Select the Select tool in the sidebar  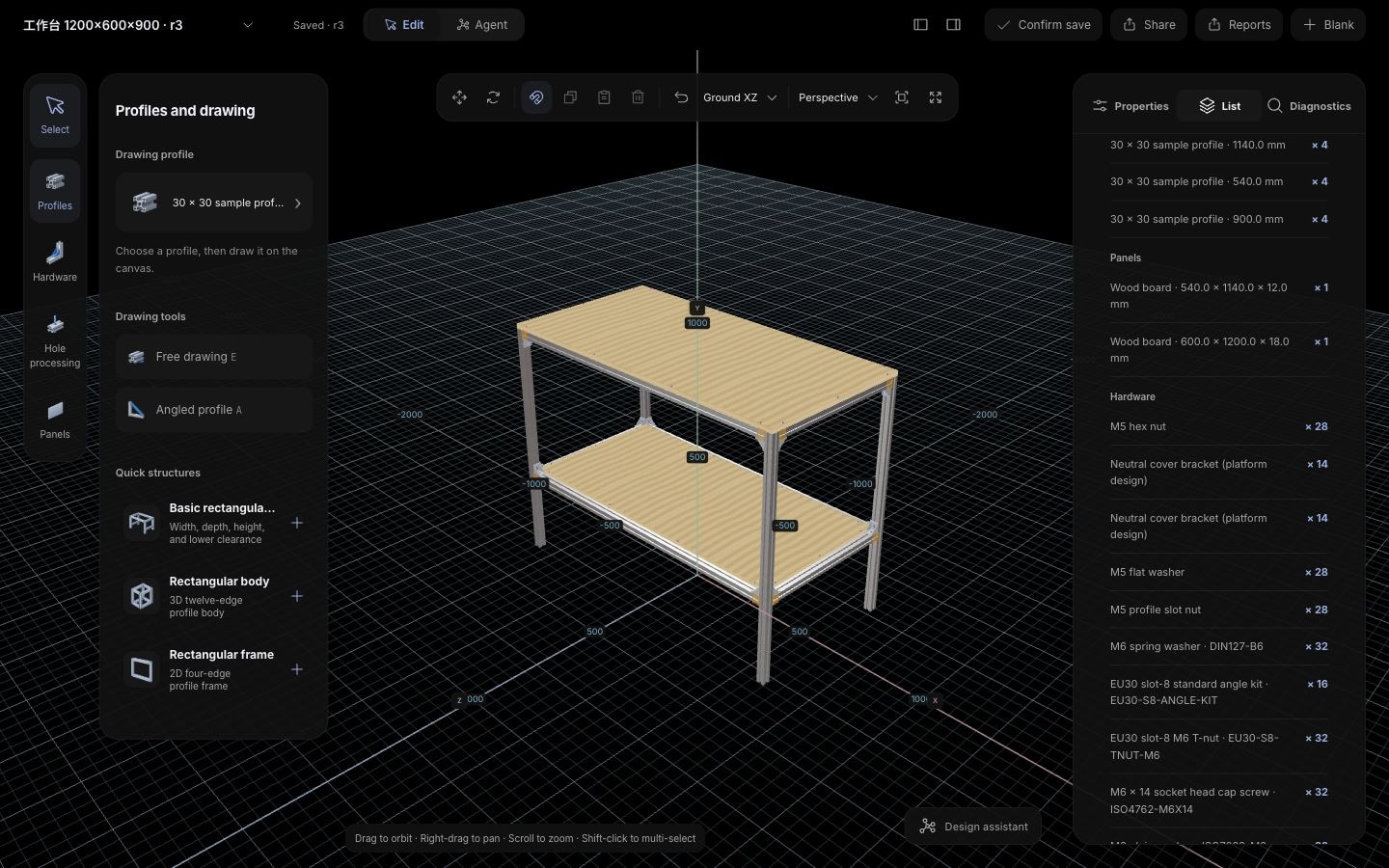point(55,116)
